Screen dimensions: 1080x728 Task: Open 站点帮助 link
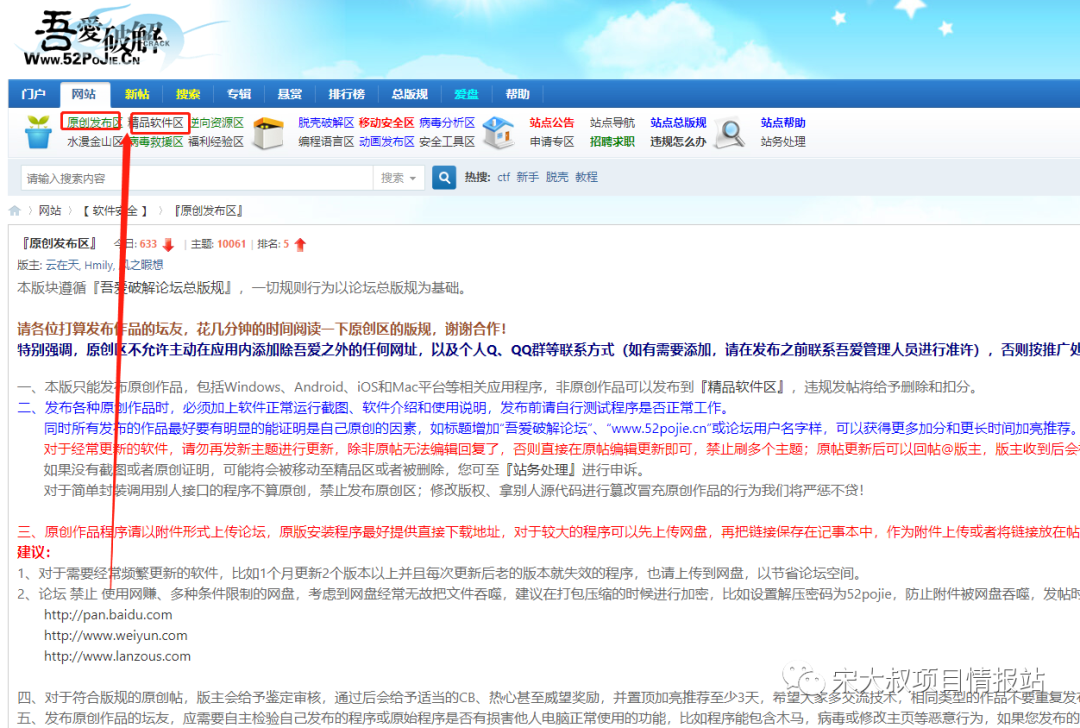point(783,123)
